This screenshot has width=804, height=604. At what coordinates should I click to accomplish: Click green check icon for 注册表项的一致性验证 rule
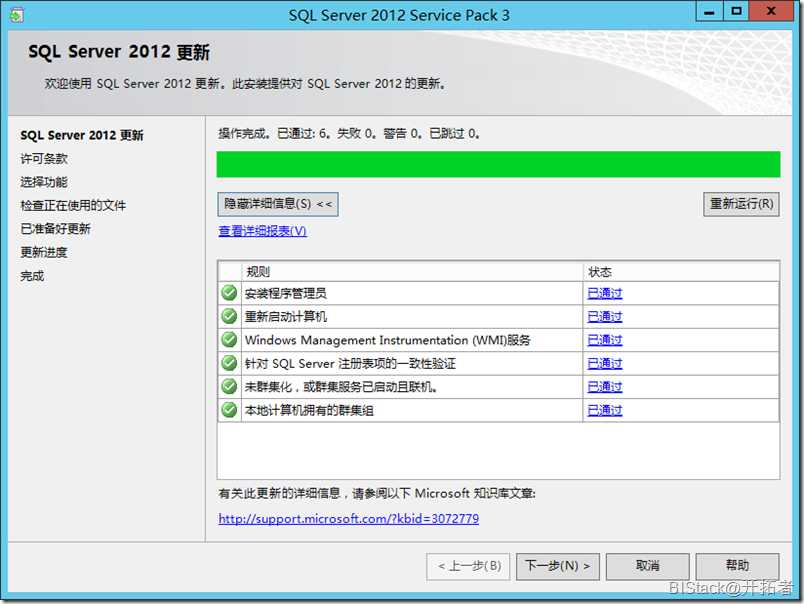[229, 363]
